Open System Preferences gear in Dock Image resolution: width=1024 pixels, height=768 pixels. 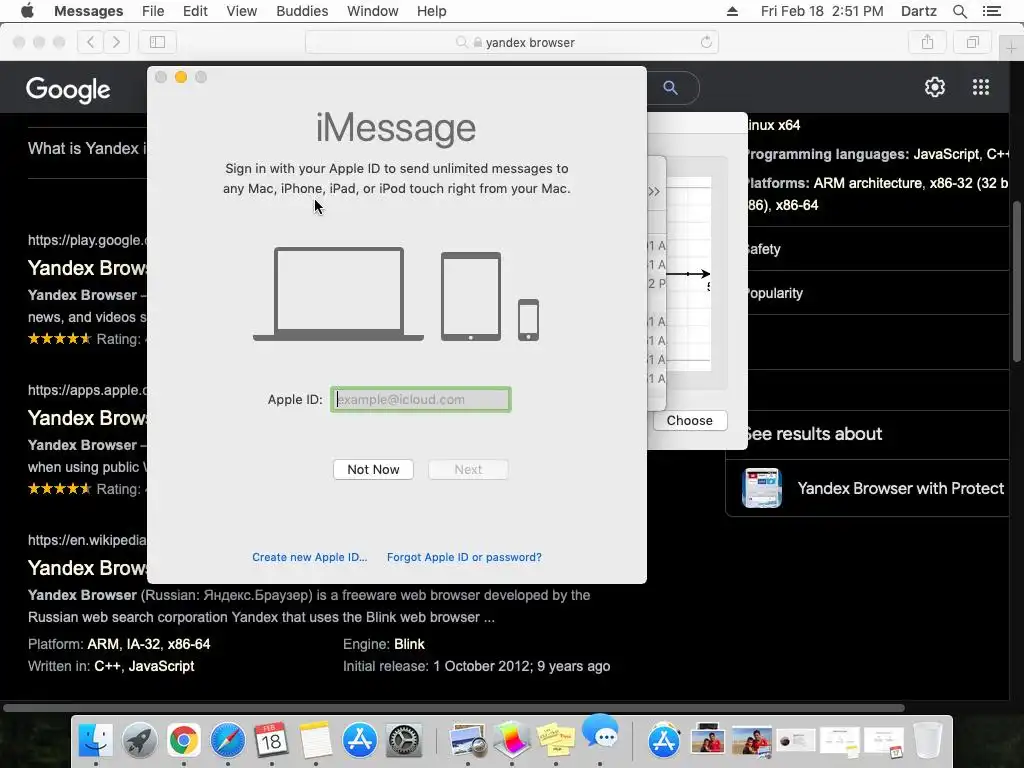pos(404,741)
